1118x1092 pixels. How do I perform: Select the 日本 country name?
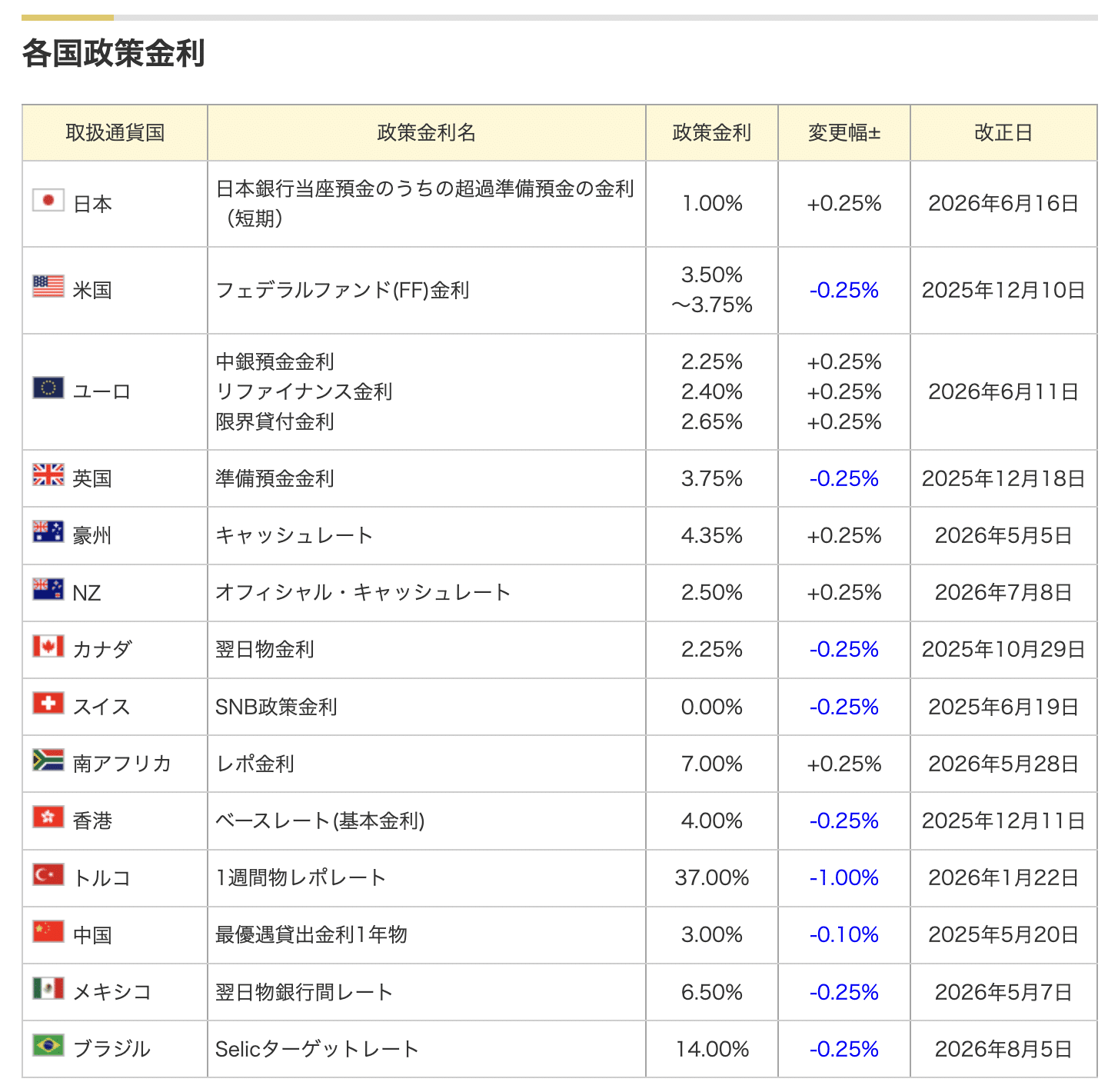point(92,204)
